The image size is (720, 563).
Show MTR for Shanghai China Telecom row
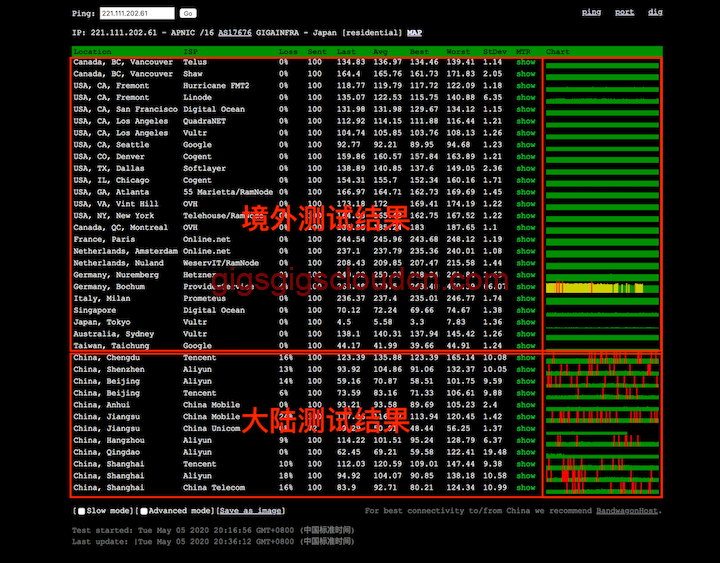pyautogui.click(x=525, y=488)
